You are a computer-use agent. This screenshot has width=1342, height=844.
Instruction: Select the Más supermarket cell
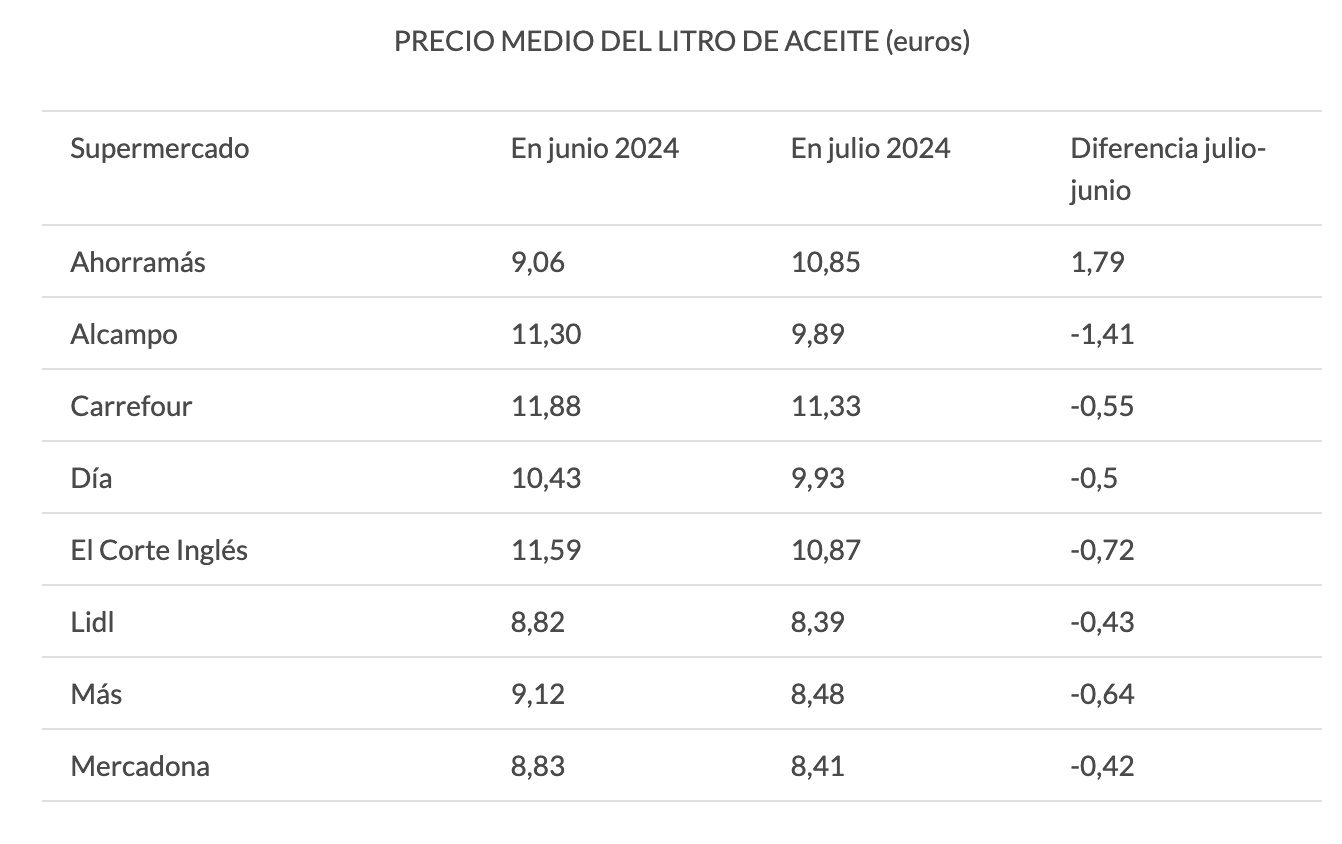tap(96, 694)
